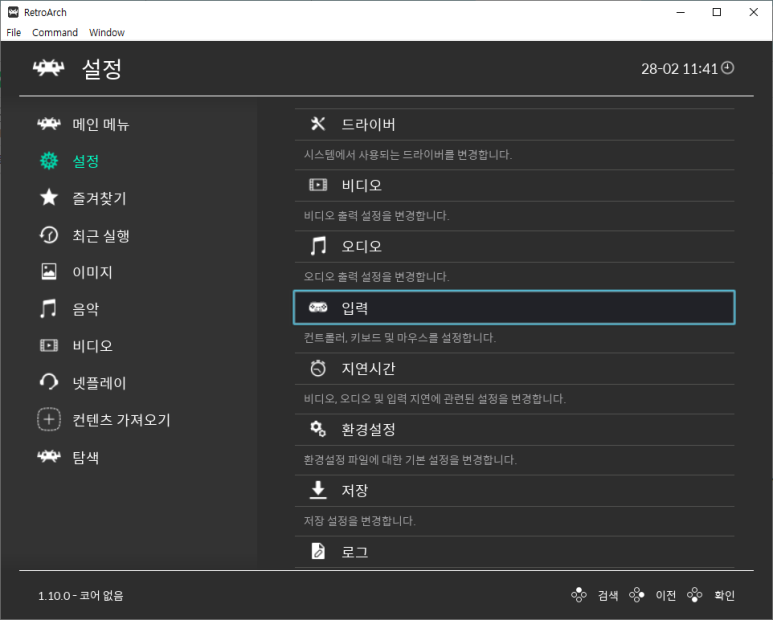
Task: Open the File menu
Action: (x=13, y=33)
